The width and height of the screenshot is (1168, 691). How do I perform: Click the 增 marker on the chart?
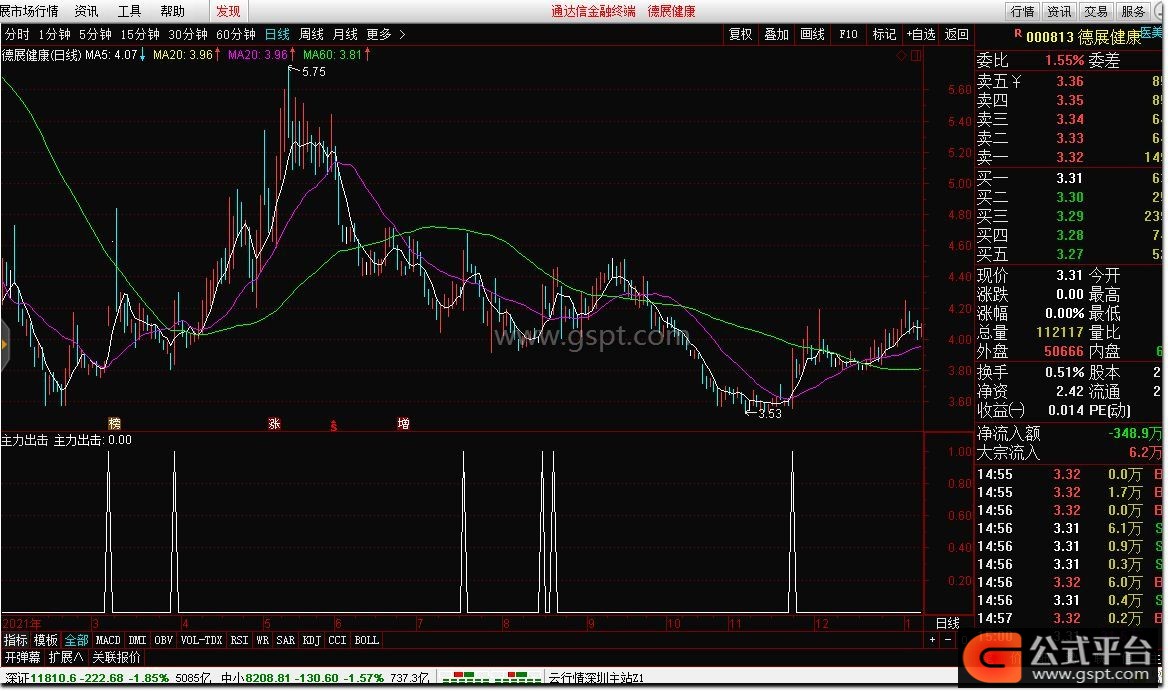point(403,424)
